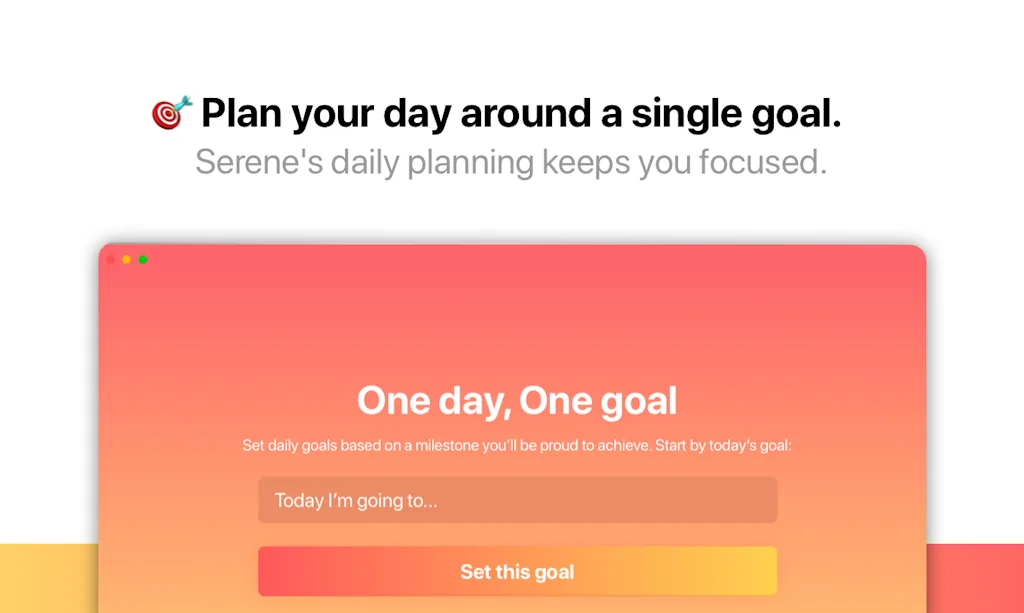Focus the "Today I'm going to..." field
The height and width of the screenshot is (613, 1024).
coord(517,500)
